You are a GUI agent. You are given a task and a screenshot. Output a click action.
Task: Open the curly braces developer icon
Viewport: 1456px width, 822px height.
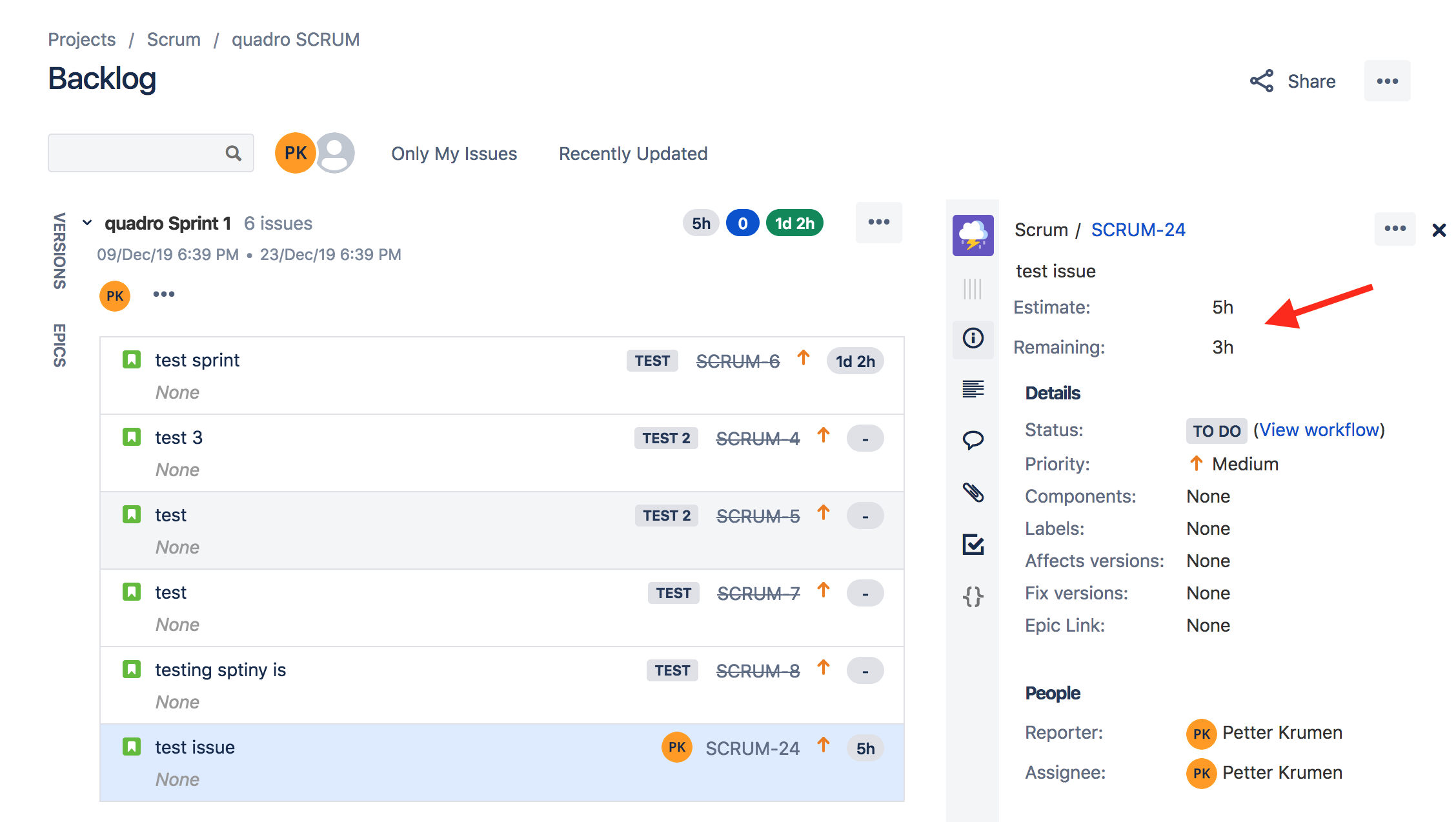tap(973, 596)
